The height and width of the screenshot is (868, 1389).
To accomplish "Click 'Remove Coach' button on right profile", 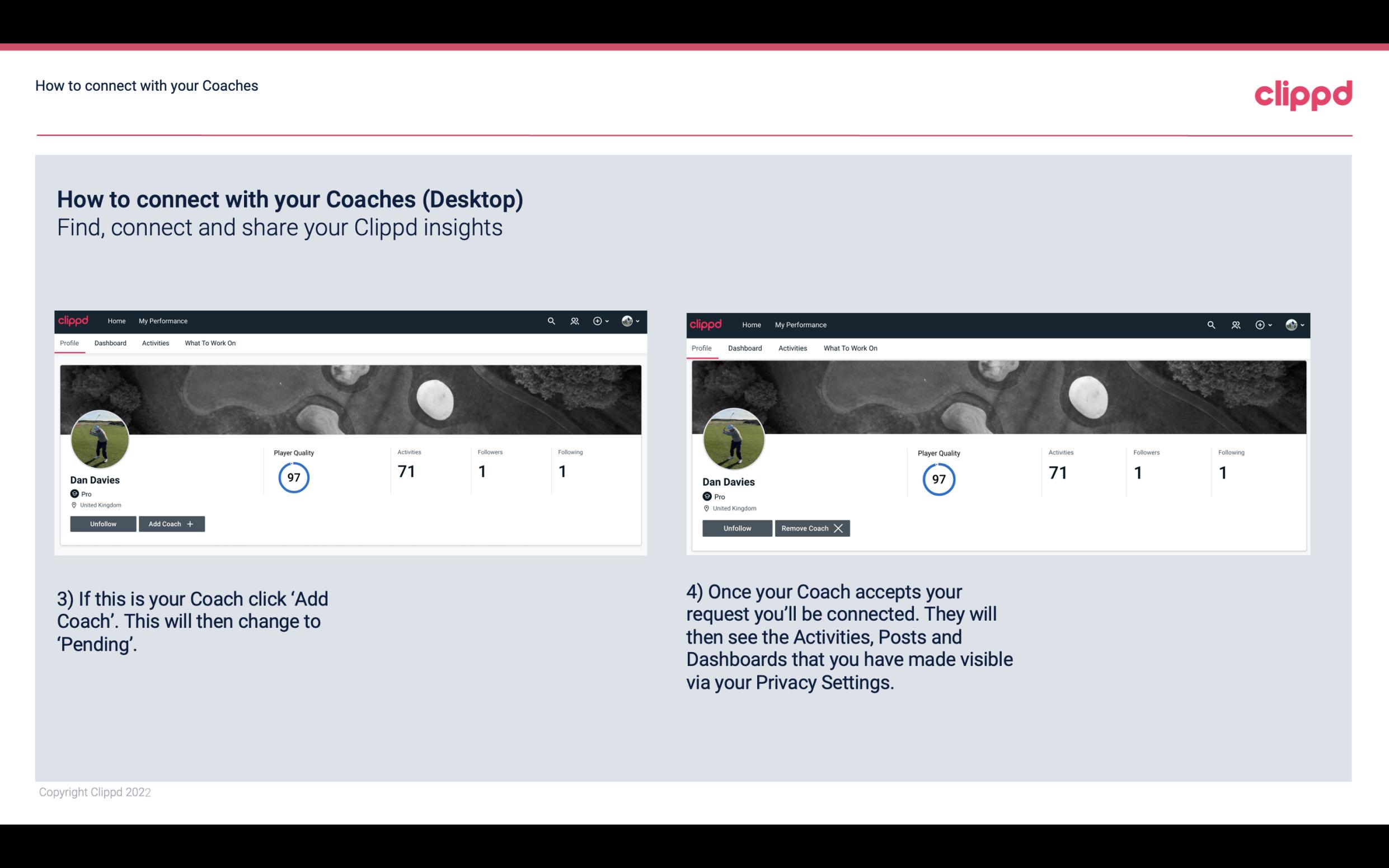I will click(x=812, y=528).
